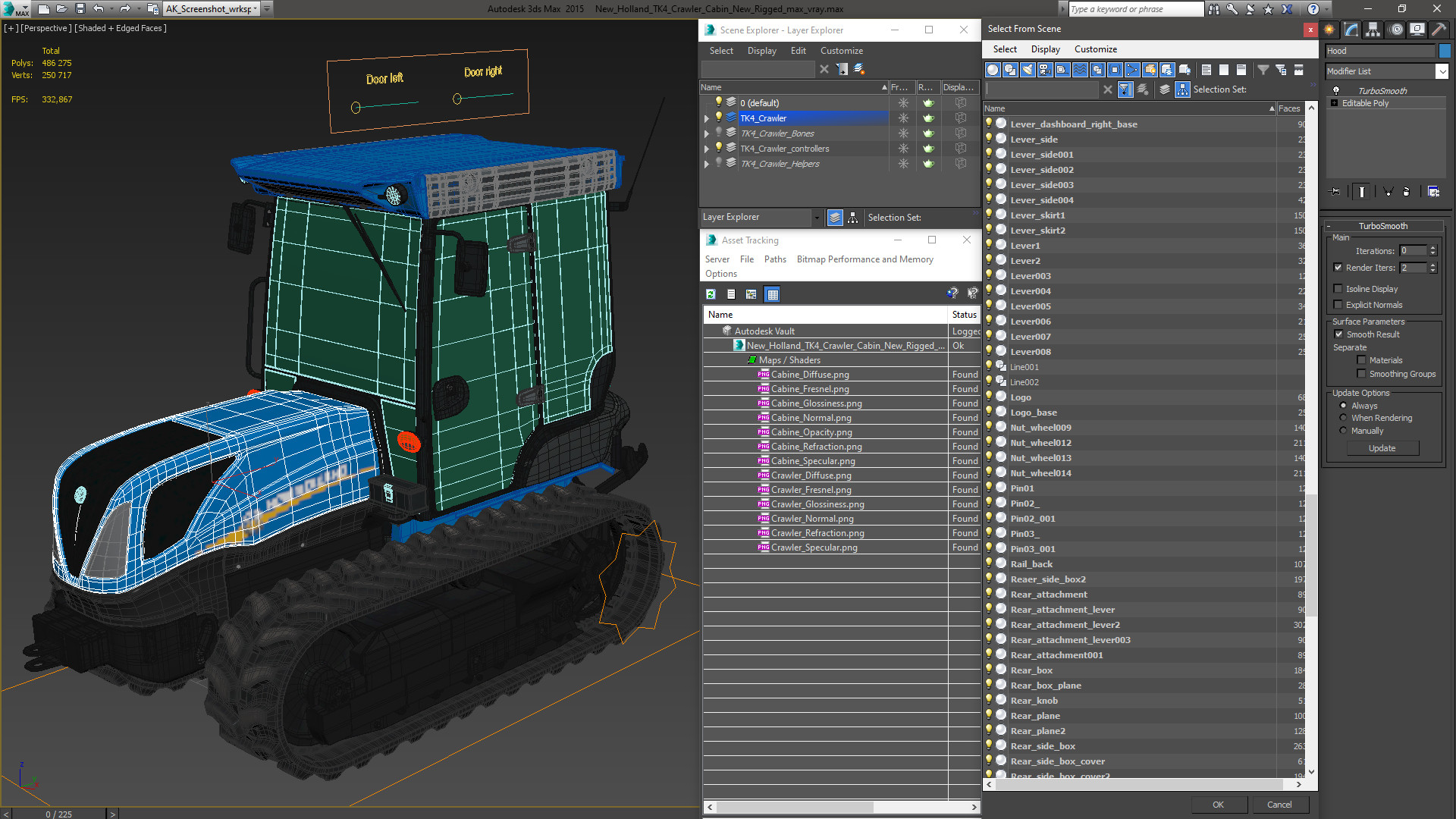Expand the TK4_Crawler layer
This screenshot has width=1456, height=819.
pyautogui.click(x=707, y=118)
